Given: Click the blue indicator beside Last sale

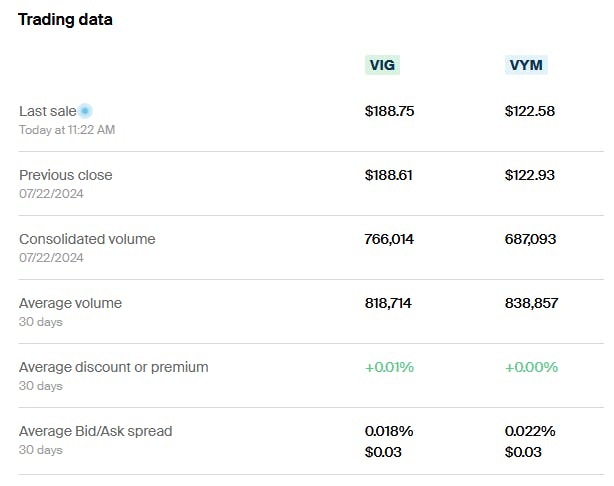Looking at the screenshot, I should pos(86,111).
